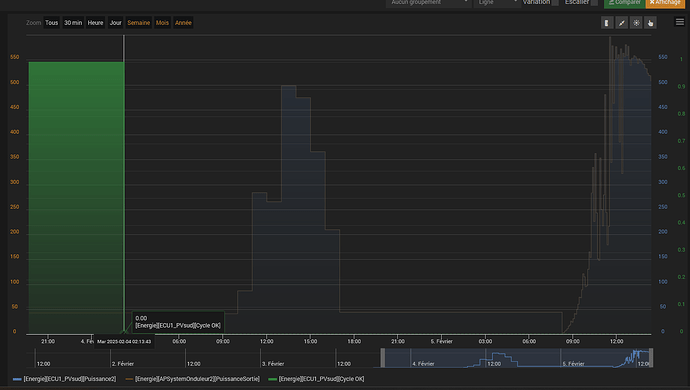This screenshot has height=390, width=690.
Task: Click the orange PuissanceSortie legend color swatch
Action: click(x=129, y=379)
